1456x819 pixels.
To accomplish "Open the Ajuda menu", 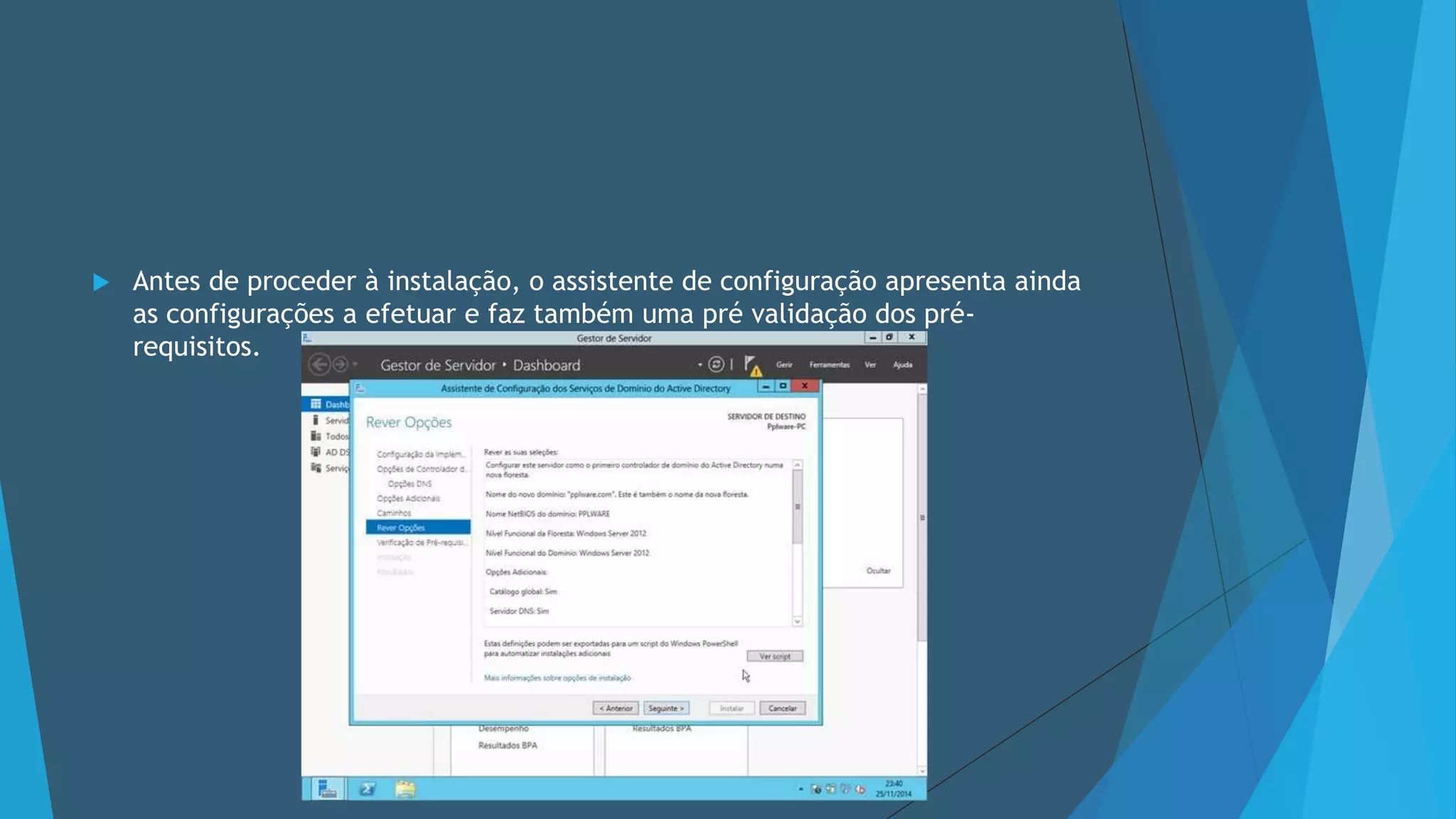I will click(903, 365).
